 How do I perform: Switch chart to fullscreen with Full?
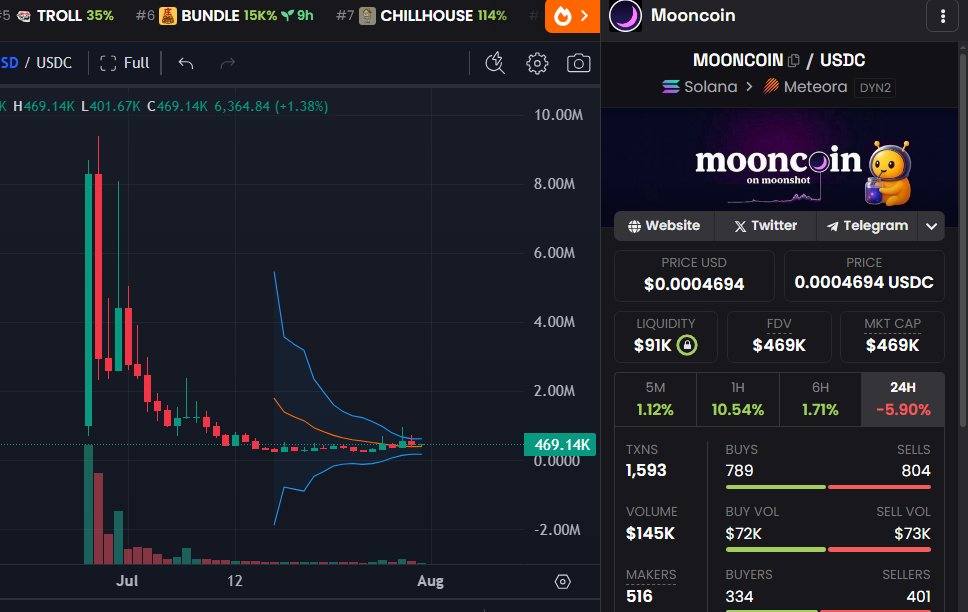(x=125, y=63)
